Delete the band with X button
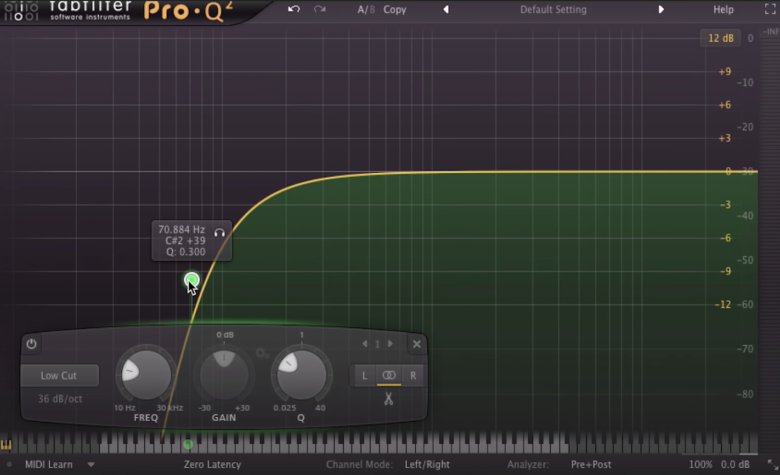Viewport: 780px width, 475px height. click(417, 344)
